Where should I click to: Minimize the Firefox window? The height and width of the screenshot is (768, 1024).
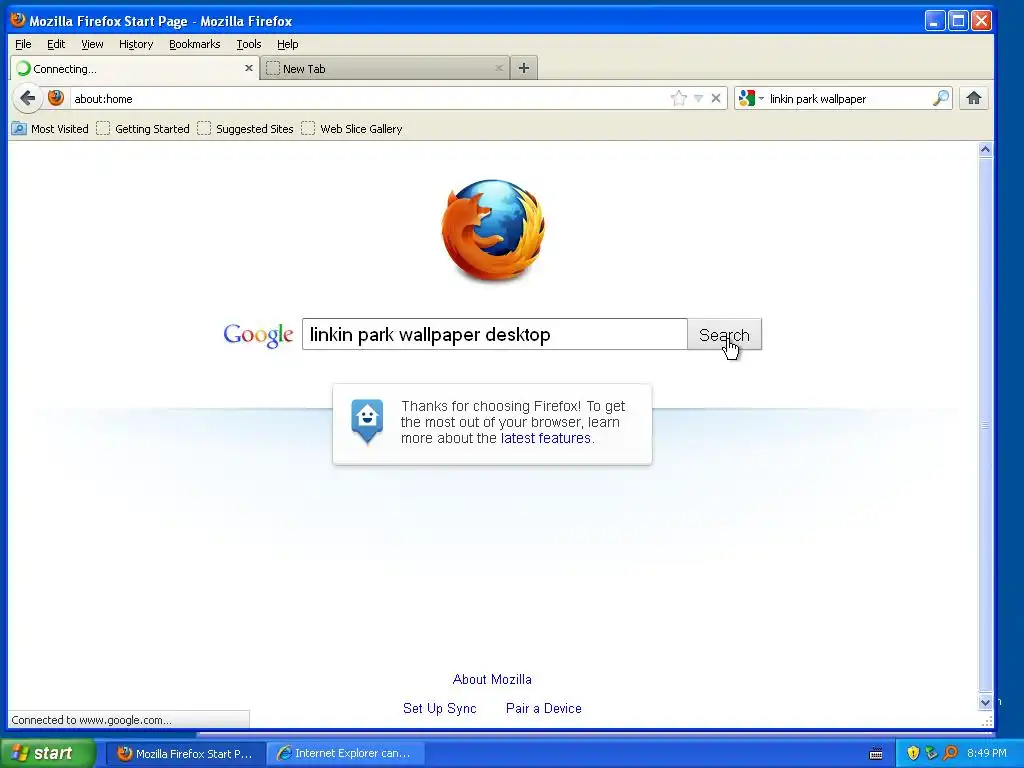tap(935, 21)
